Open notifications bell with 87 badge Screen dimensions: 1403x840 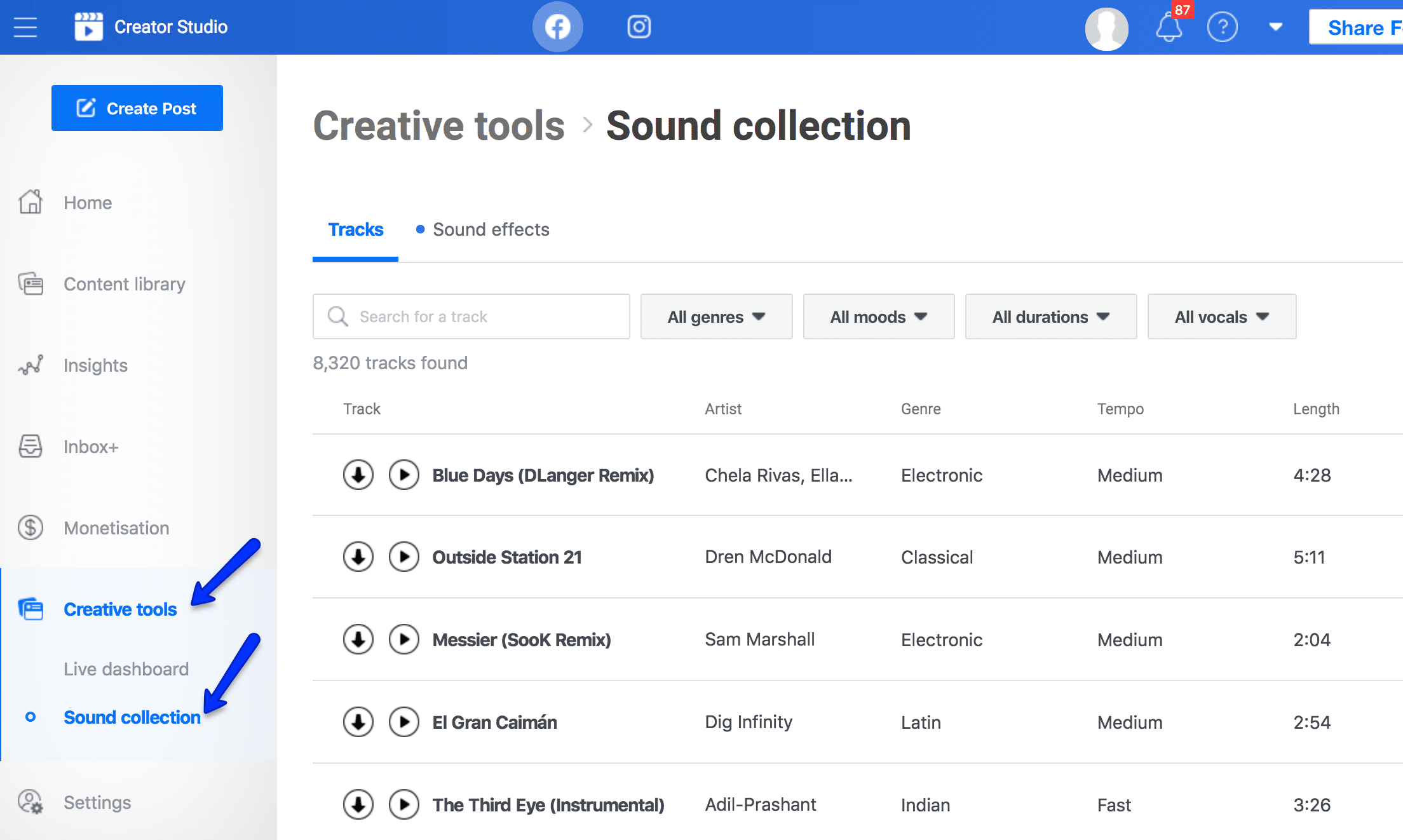pos(1169,27)
